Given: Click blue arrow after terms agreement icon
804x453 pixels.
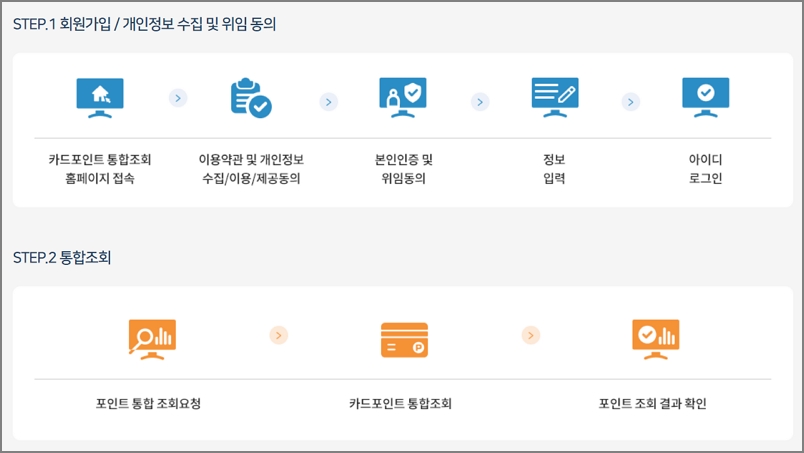Looking at the screenshot, I should tap(329, 102).
